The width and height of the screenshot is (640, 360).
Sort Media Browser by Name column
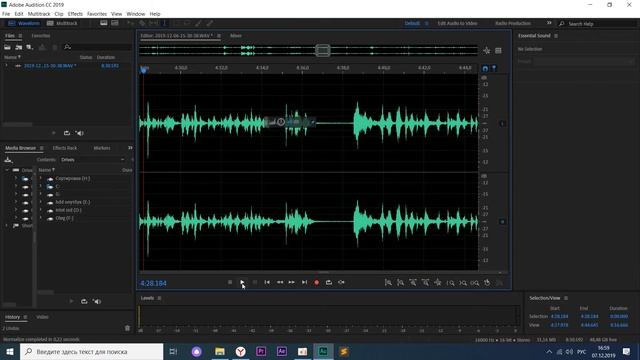pos(46,170)
